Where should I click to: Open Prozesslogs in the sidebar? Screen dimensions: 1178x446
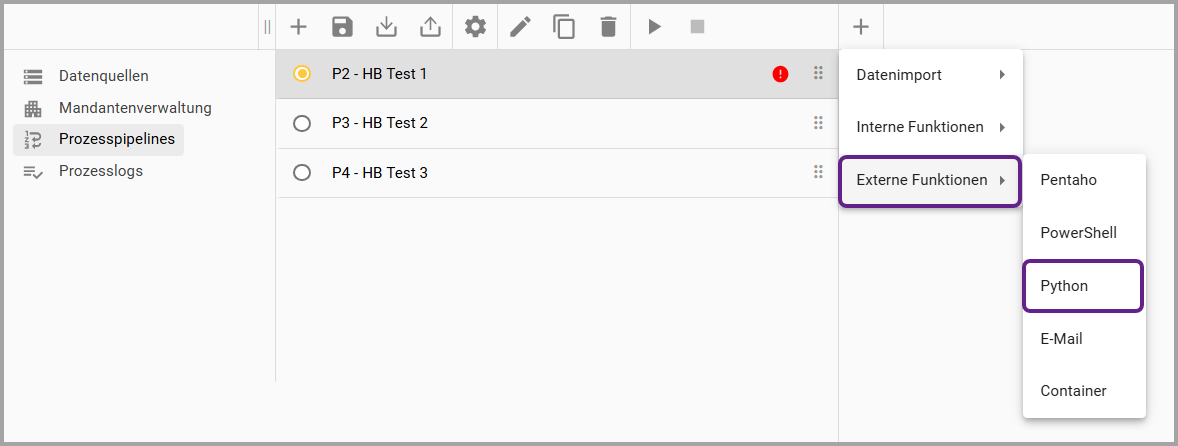click(x=100, y=171)
